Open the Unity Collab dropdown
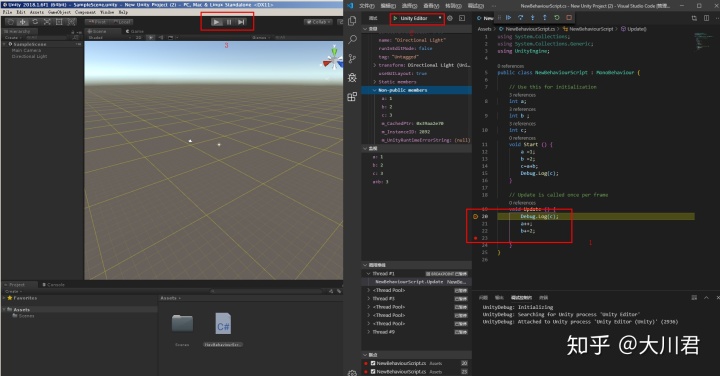Image resolution: width=720 pixels, height=376 pixels. tap(319, 22)
